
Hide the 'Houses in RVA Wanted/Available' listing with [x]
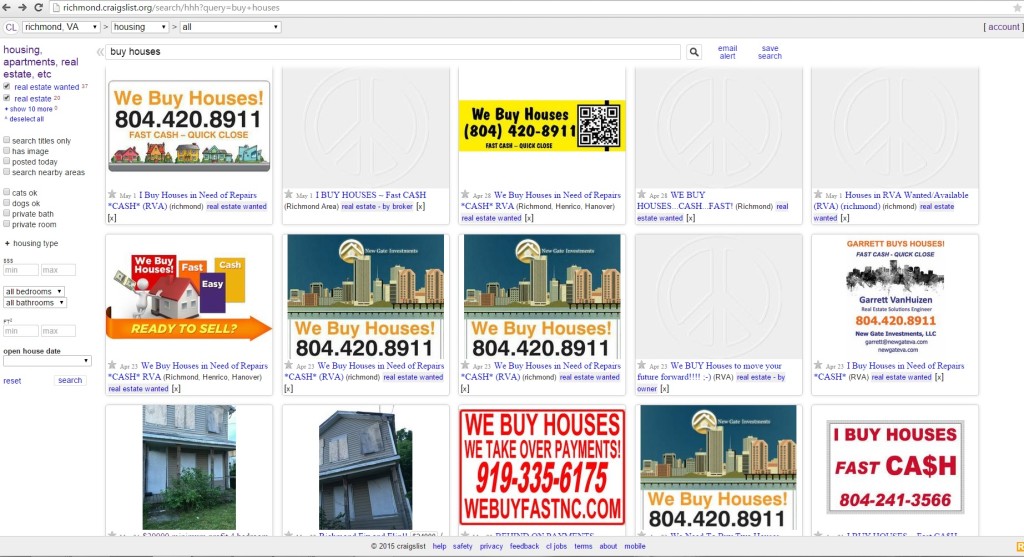845,218
